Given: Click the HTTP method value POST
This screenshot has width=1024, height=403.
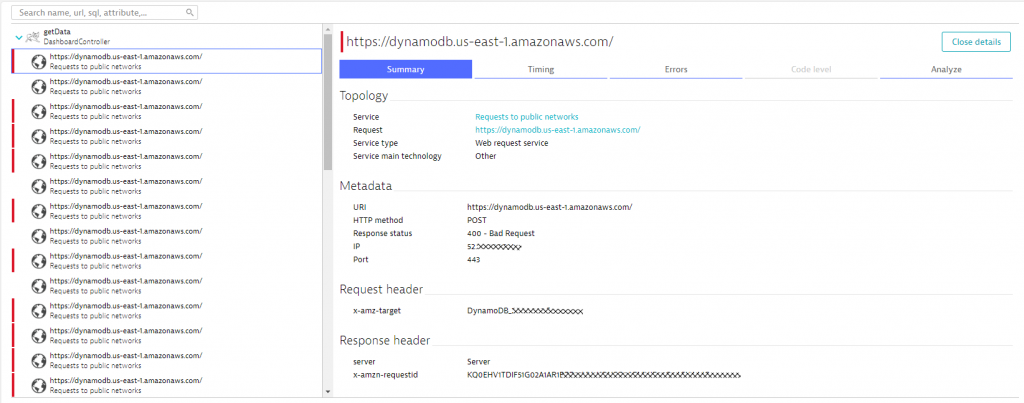Looking at the screenshot, I should [477, 220].
